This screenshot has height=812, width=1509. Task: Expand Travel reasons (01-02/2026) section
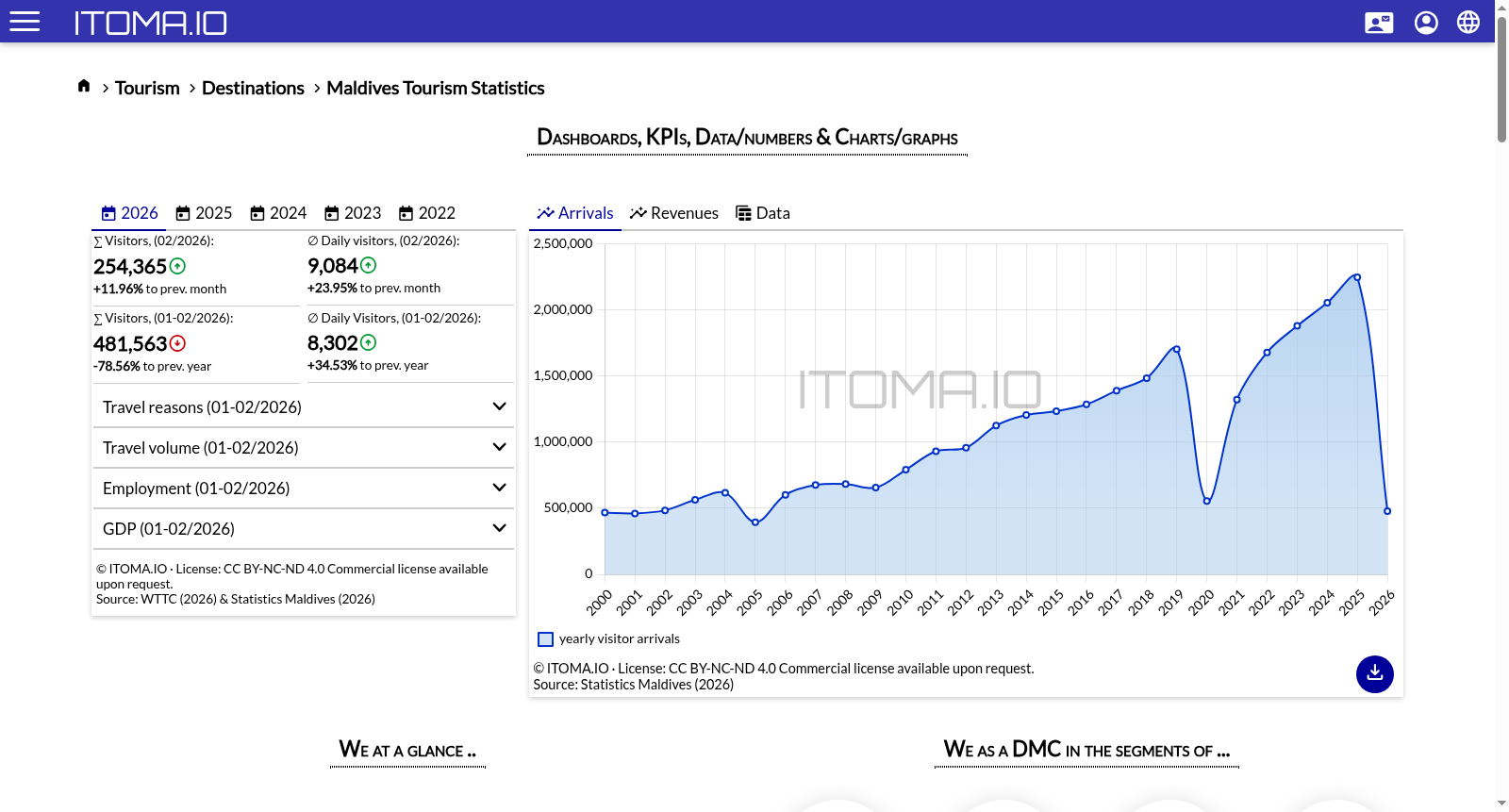click(x=304, y=407)
